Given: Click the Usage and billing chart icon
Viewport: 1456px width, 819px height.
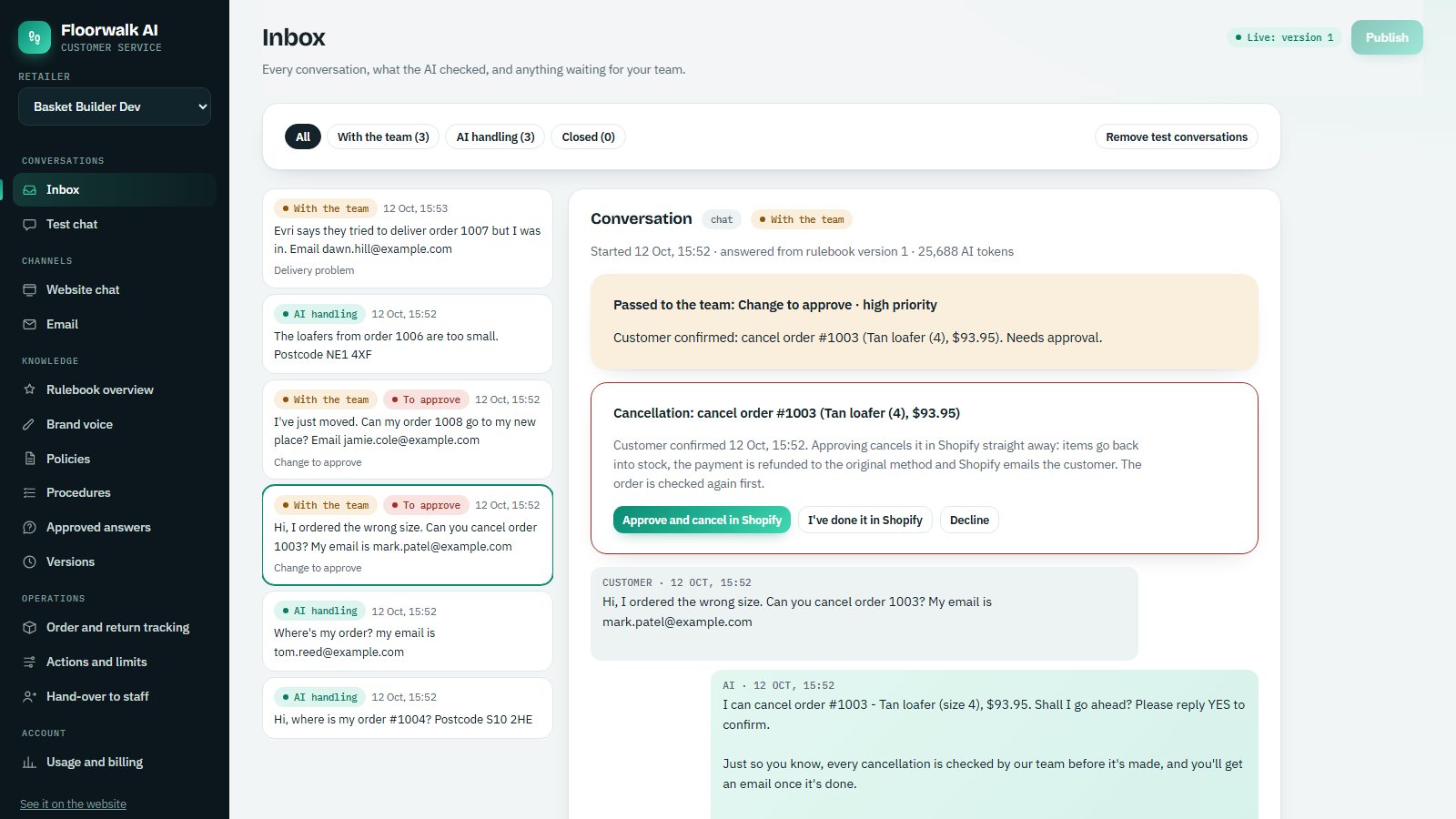Looking at the screenshot, I should [x=29, y=763].
